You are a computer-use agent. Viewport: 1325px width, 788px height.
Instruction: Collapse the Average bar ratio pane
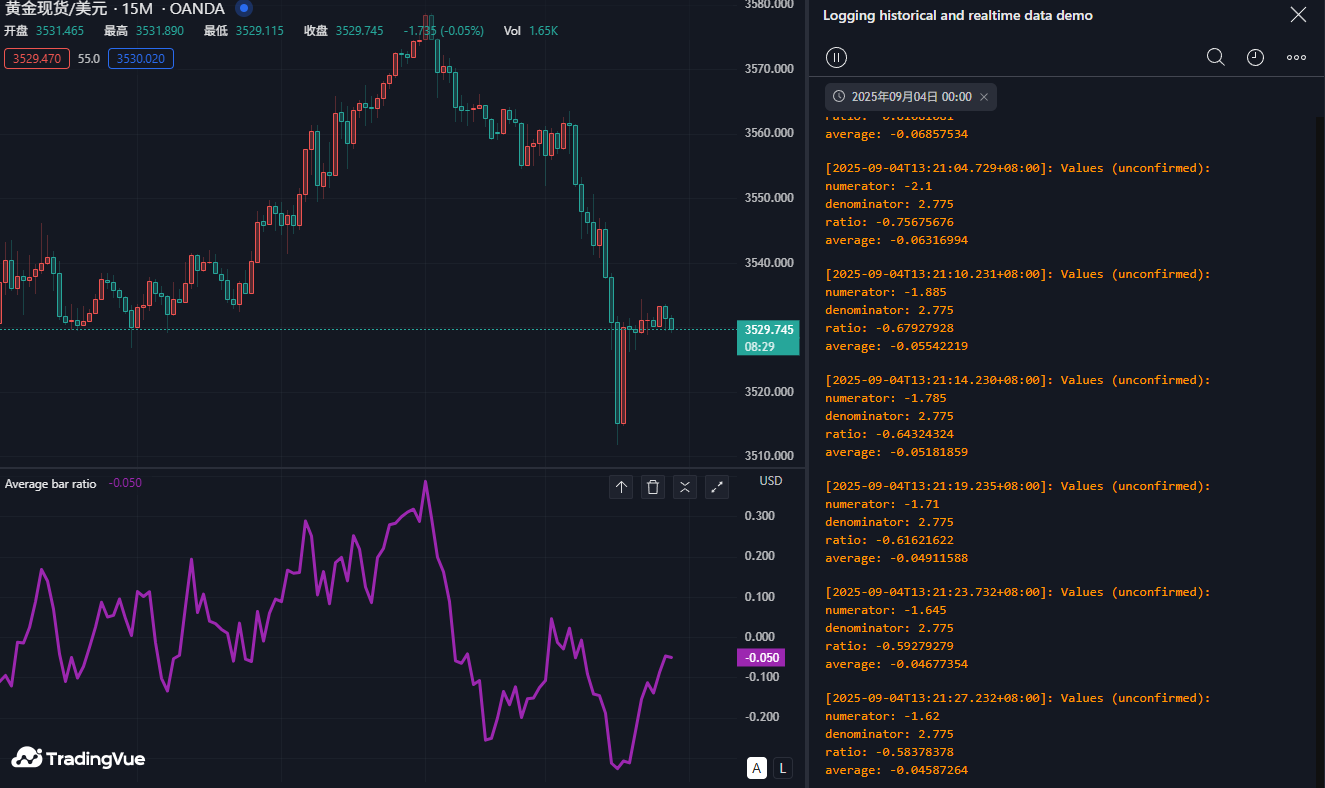[685, 487]
